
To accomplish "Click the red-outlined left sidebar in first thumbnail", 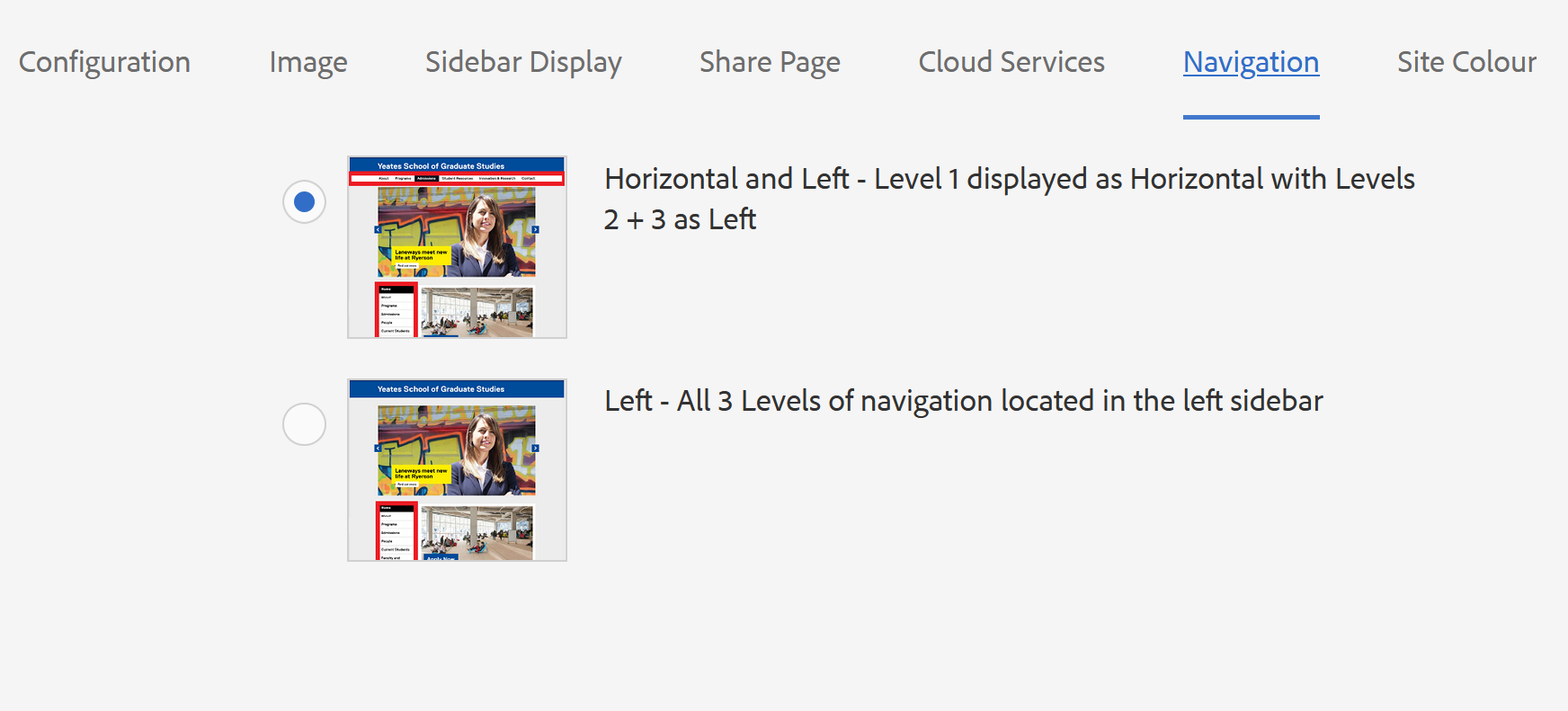I will click(396, 310).
